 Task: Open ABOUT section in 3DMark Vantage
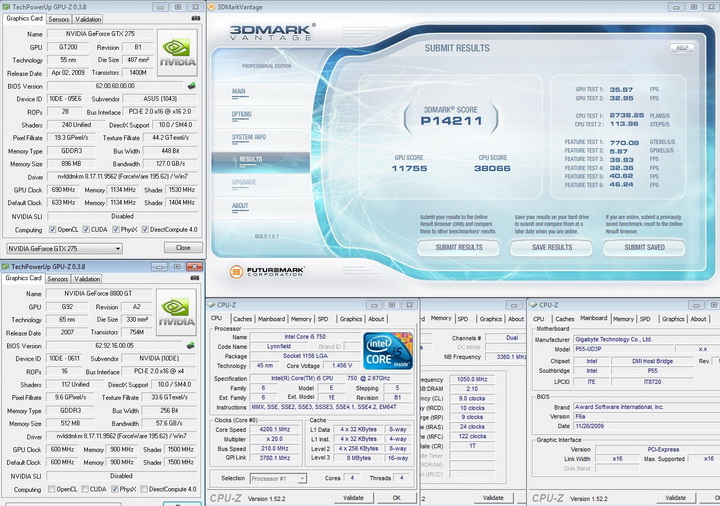coord(240,206)
